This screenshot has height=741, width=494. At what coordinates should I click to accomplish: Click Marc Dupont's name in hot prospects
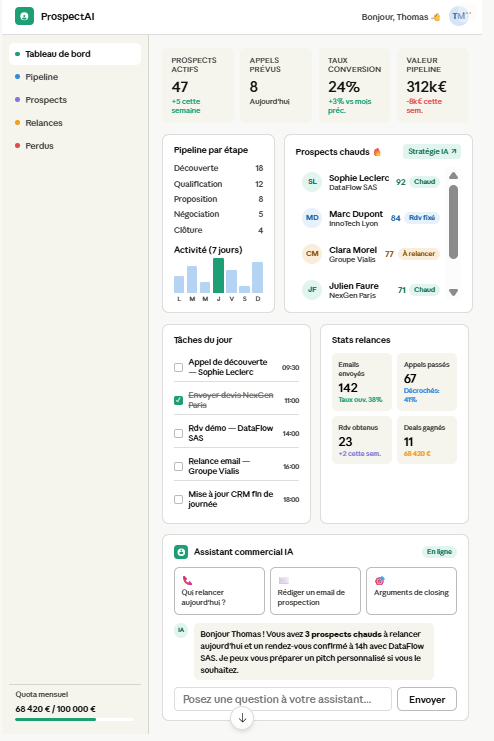pyautogui.click(x=356, y=214)
